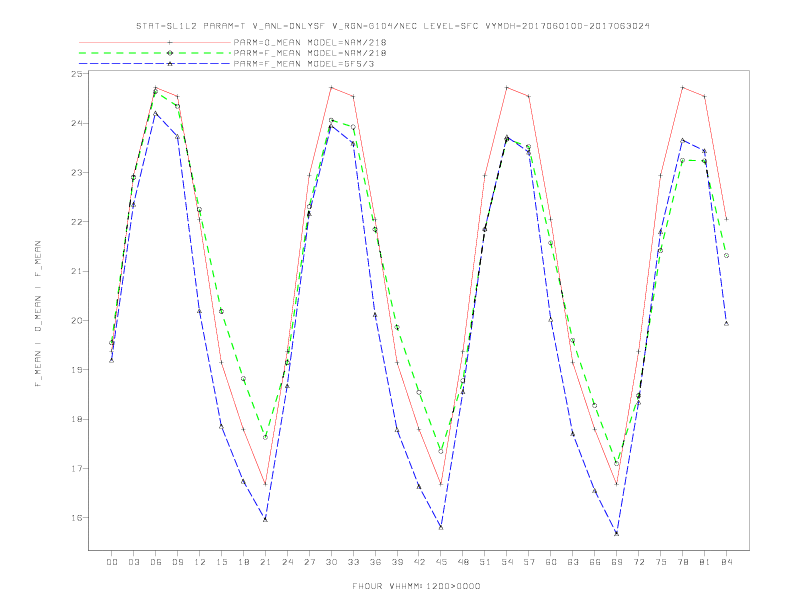
Task: Click the chart title beginning STAT=SL1L2
Action: (392, 26)
